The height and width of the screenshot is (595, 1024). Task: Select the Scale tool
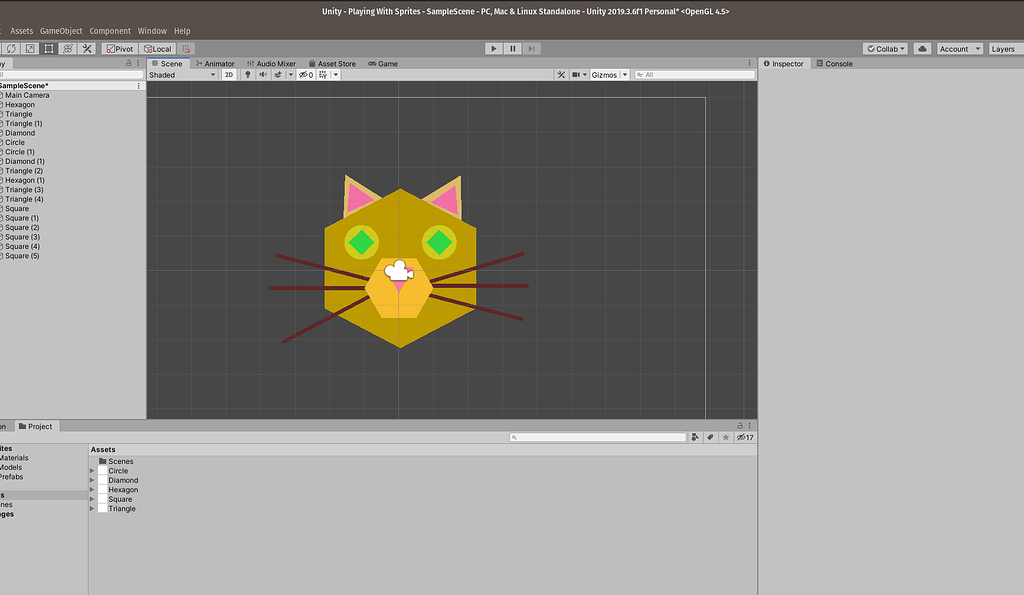pyautogui.click(x=30, y=48)
